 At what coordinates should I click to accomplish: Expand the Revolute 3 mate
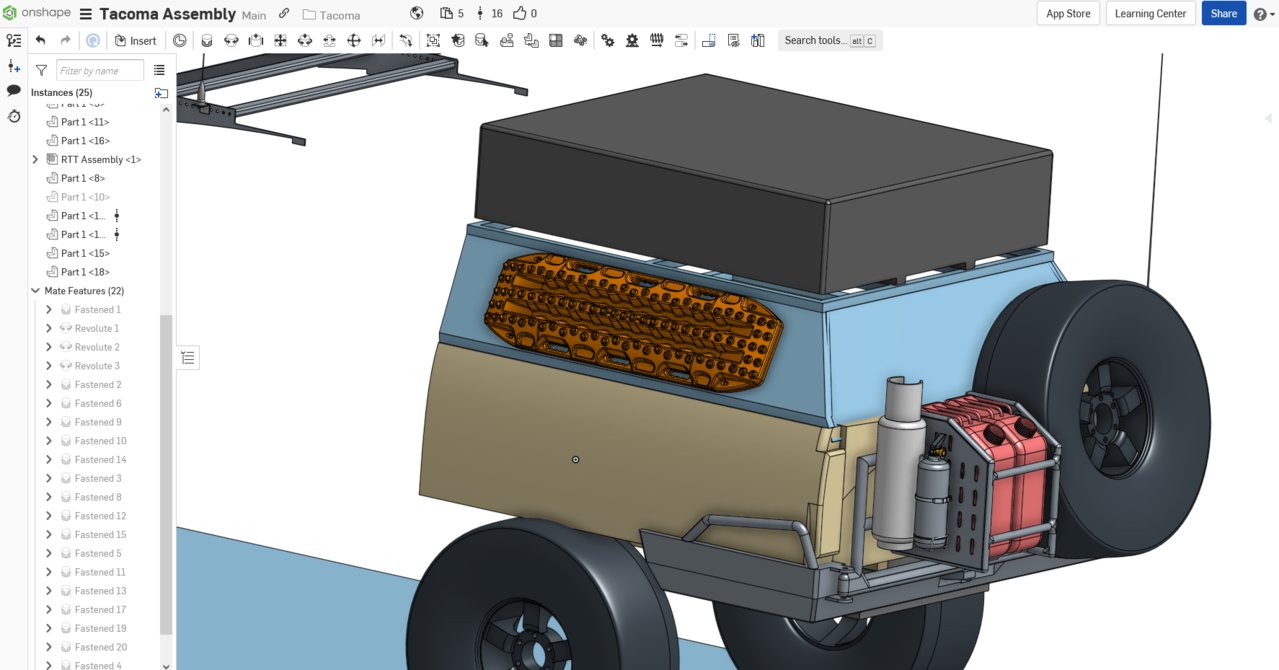click(49, 366)
